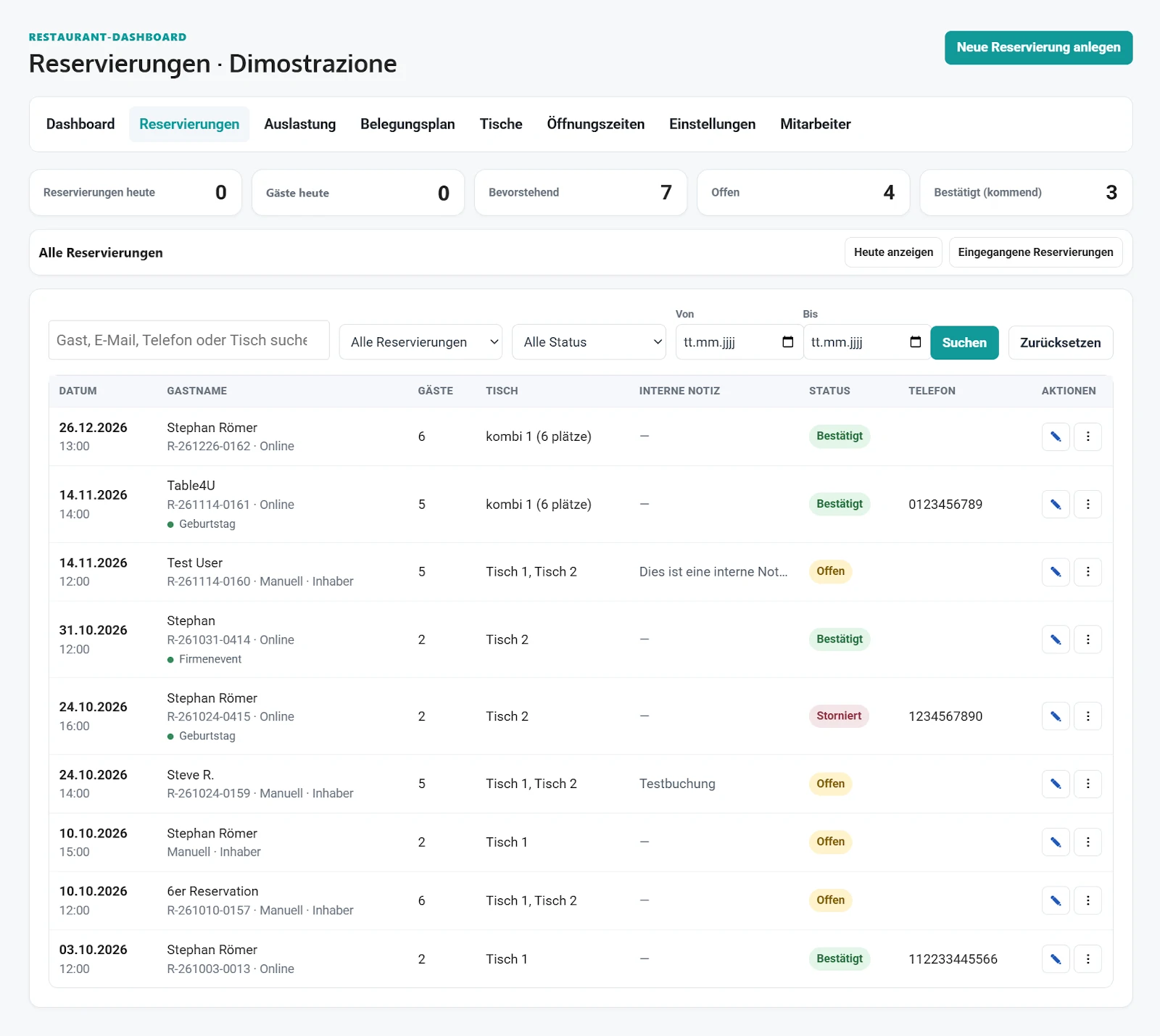Viewport: 1160px width, 1036px height.
Task: Reset filters with Zurücksetzen
Action: coord(1061,343)
